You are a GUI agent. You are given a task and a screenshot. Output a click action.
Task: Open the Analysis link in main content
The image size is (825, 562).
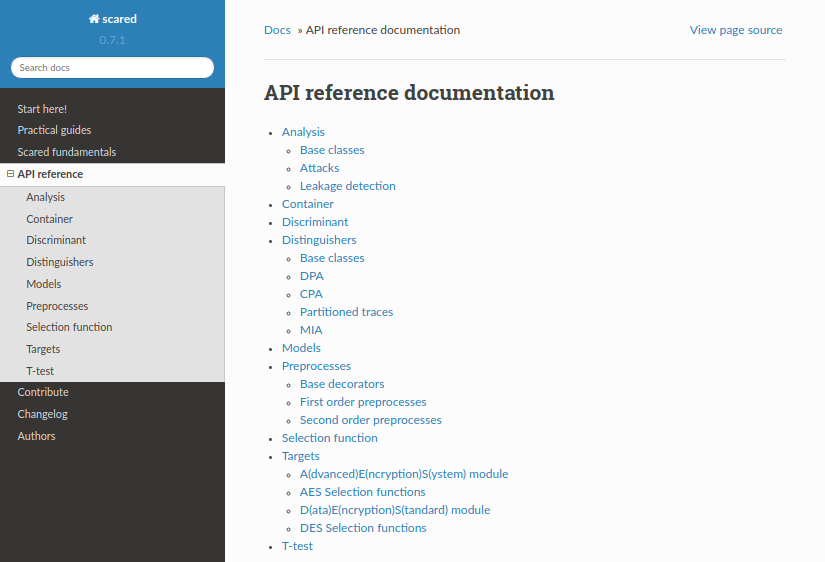pos(303,132)
